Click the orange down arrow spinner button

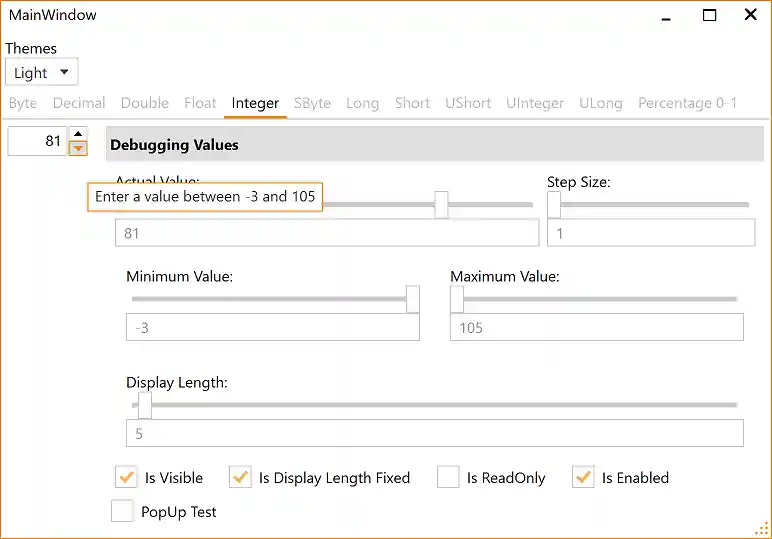point(78,148)
